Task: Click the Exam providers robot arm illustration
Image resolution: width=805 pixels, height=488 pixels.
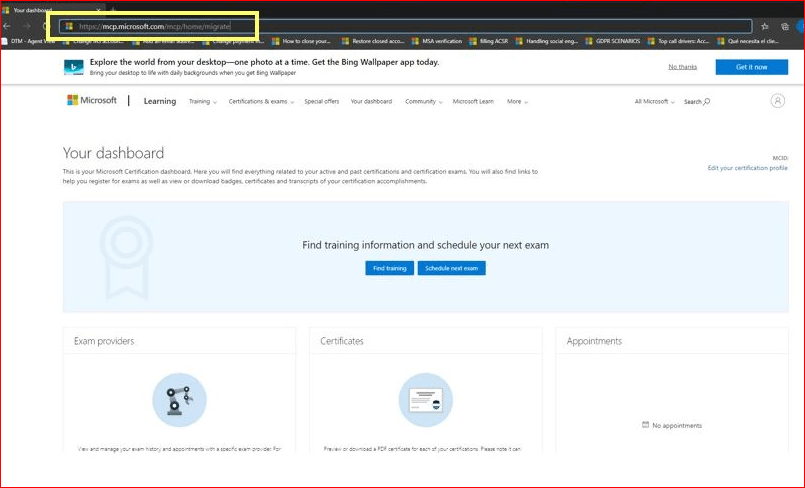Action: [179, 400]
